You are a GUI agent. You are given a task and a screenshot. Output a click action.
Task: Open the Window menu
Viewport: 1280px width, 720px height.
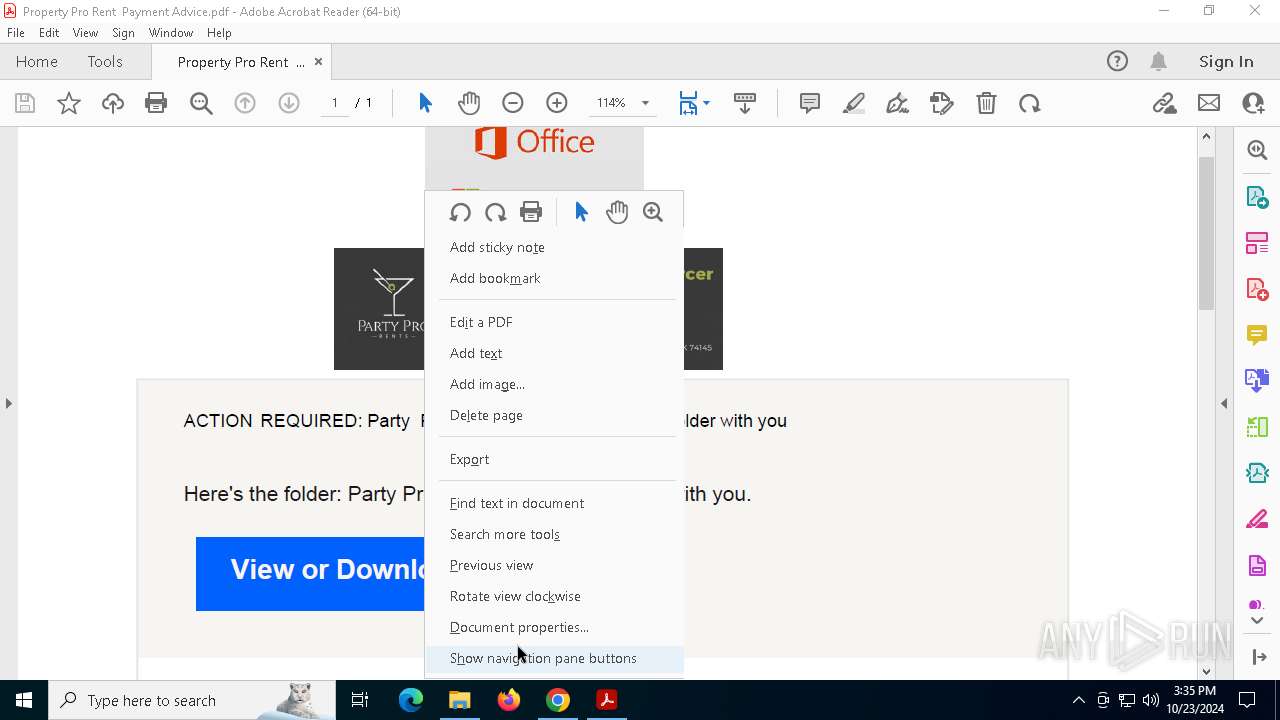[171, 33]
